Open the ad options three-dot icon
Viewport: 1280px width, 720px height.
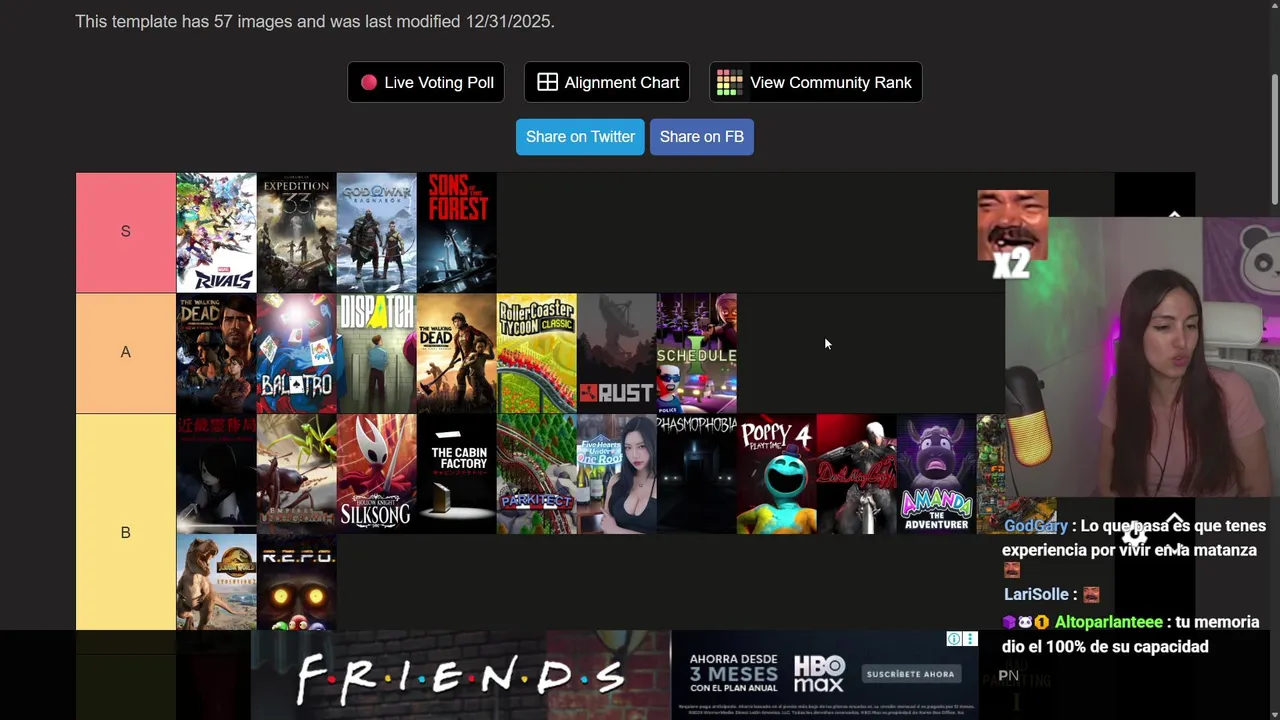[969, 639]
